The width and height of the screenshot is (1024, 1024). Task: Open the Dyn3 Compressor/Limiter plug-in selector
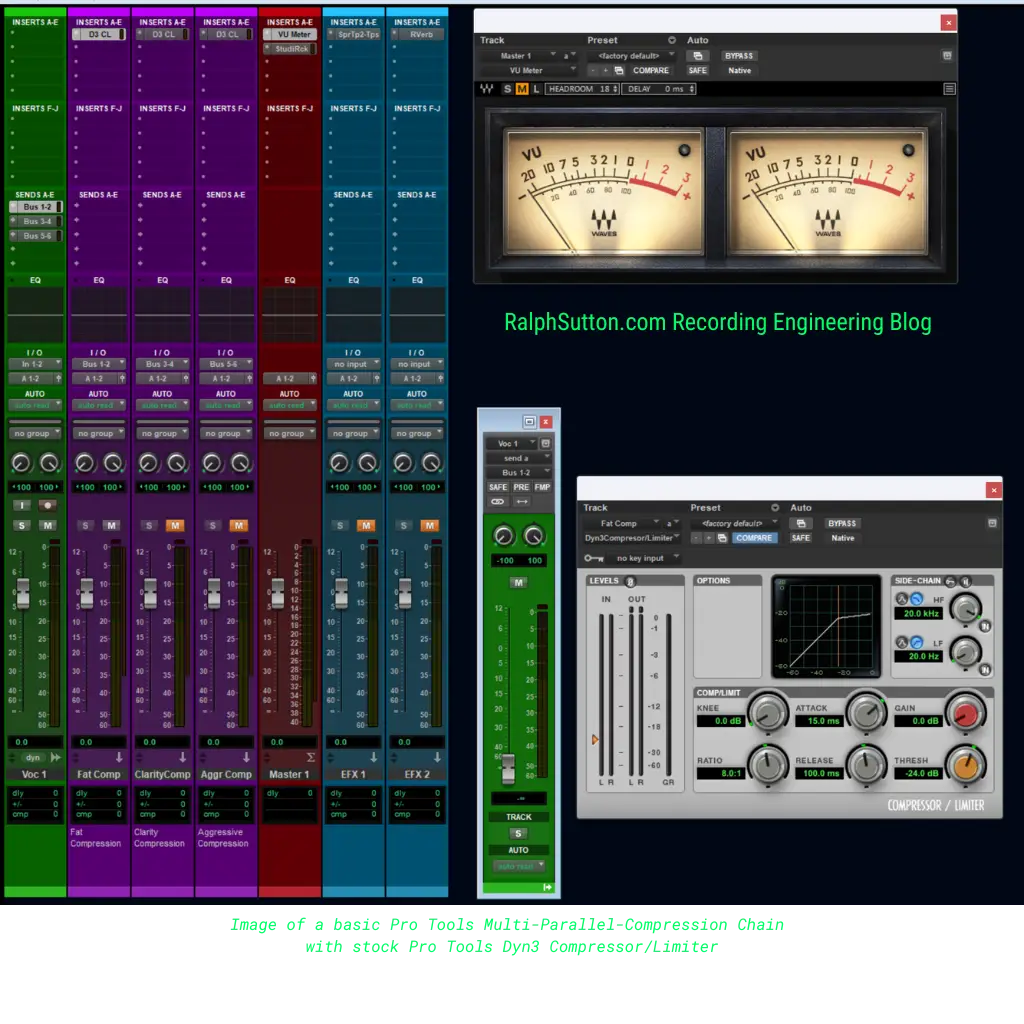click(x=632, y=538)
